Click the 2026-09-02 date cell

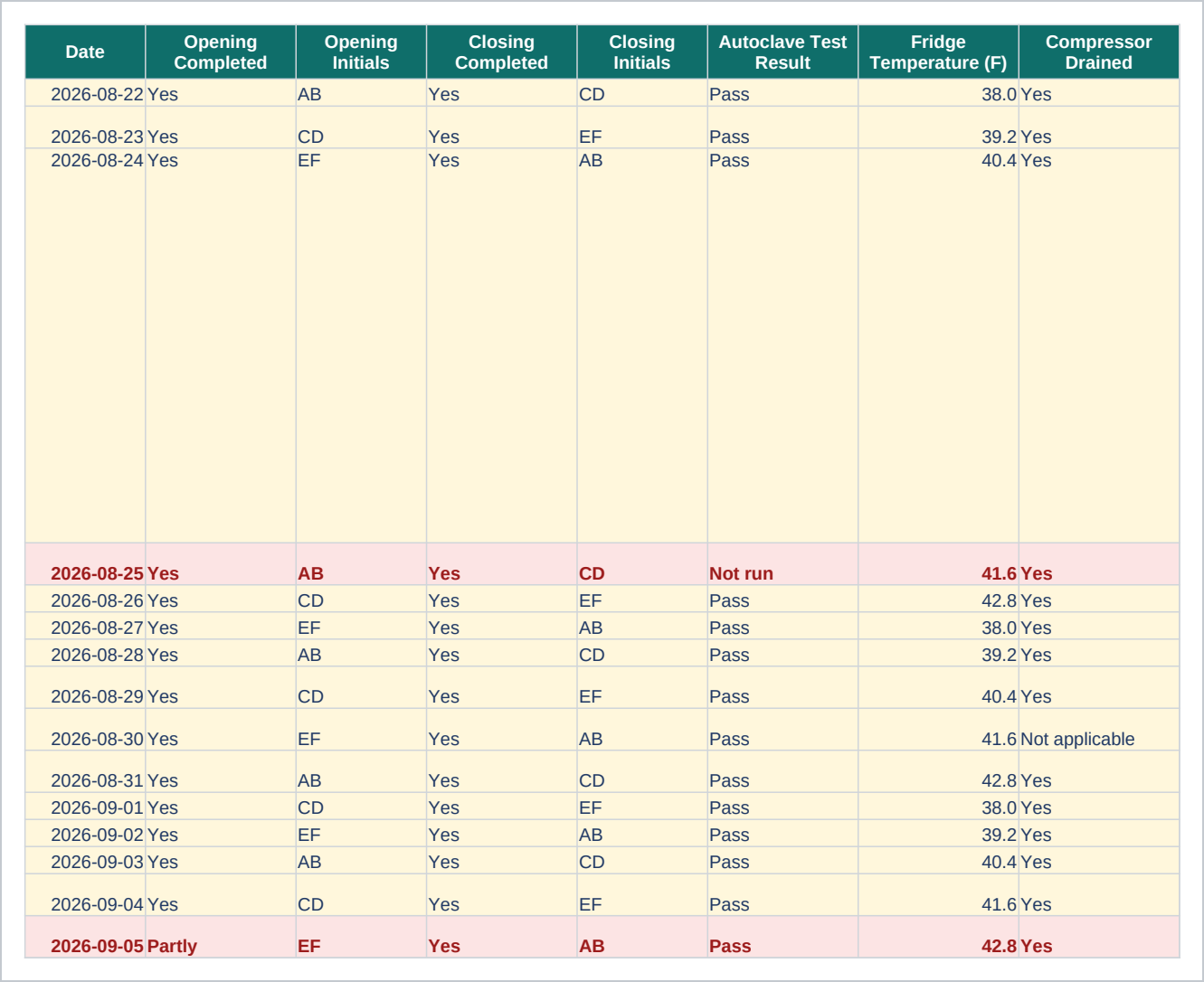click(x=85, y=833)
